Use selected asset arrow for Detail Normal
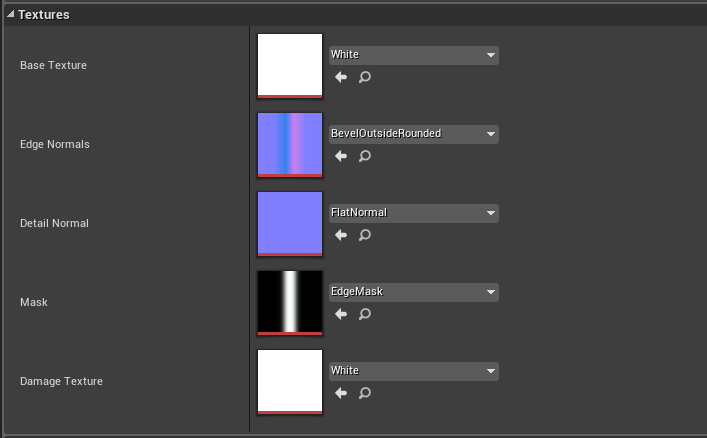This screenshot has width=707, height=438. (x=341, y=235)
